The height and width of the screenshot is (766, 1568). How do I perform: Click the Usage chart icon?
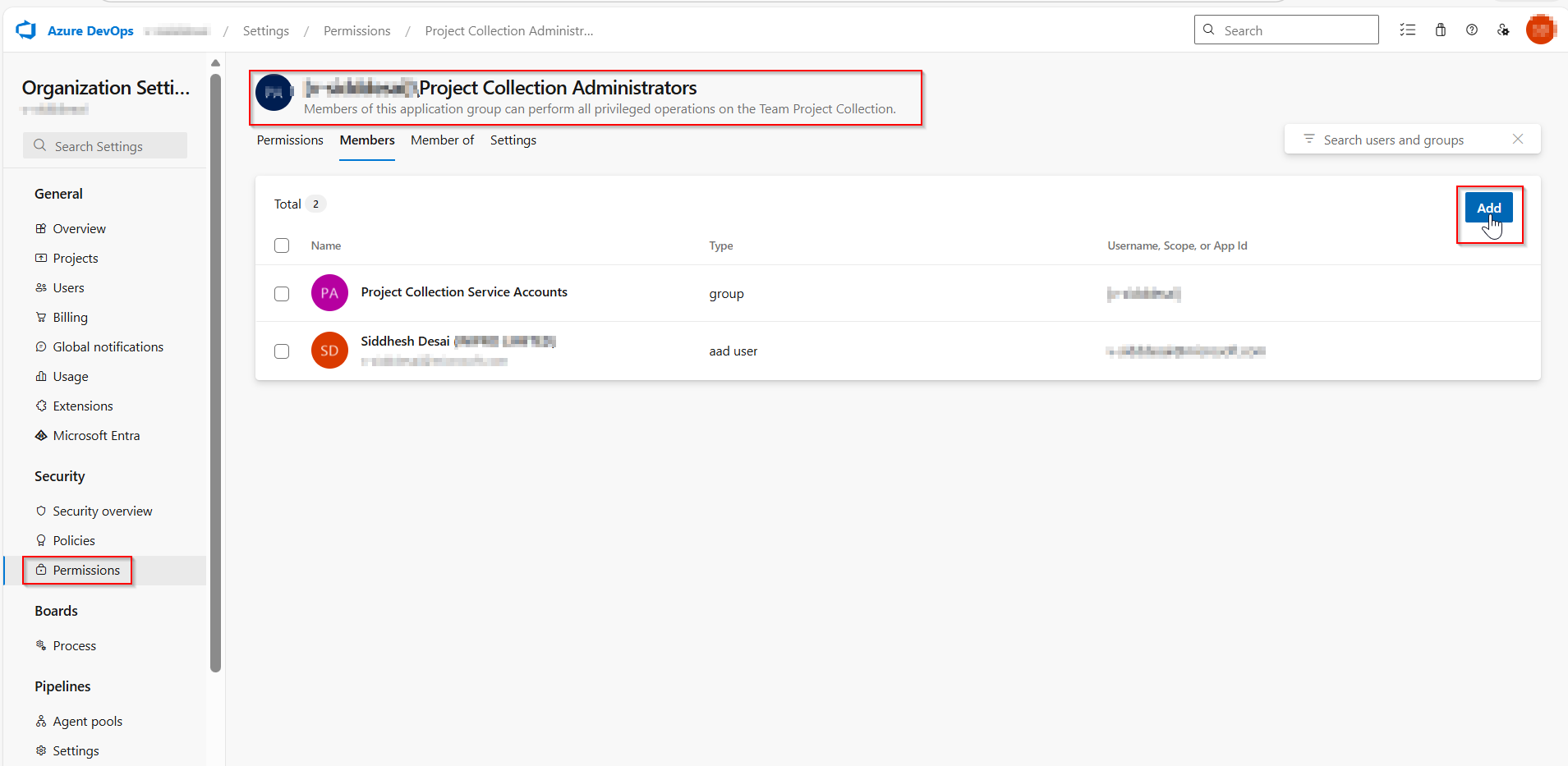click(x=41, y=376)
